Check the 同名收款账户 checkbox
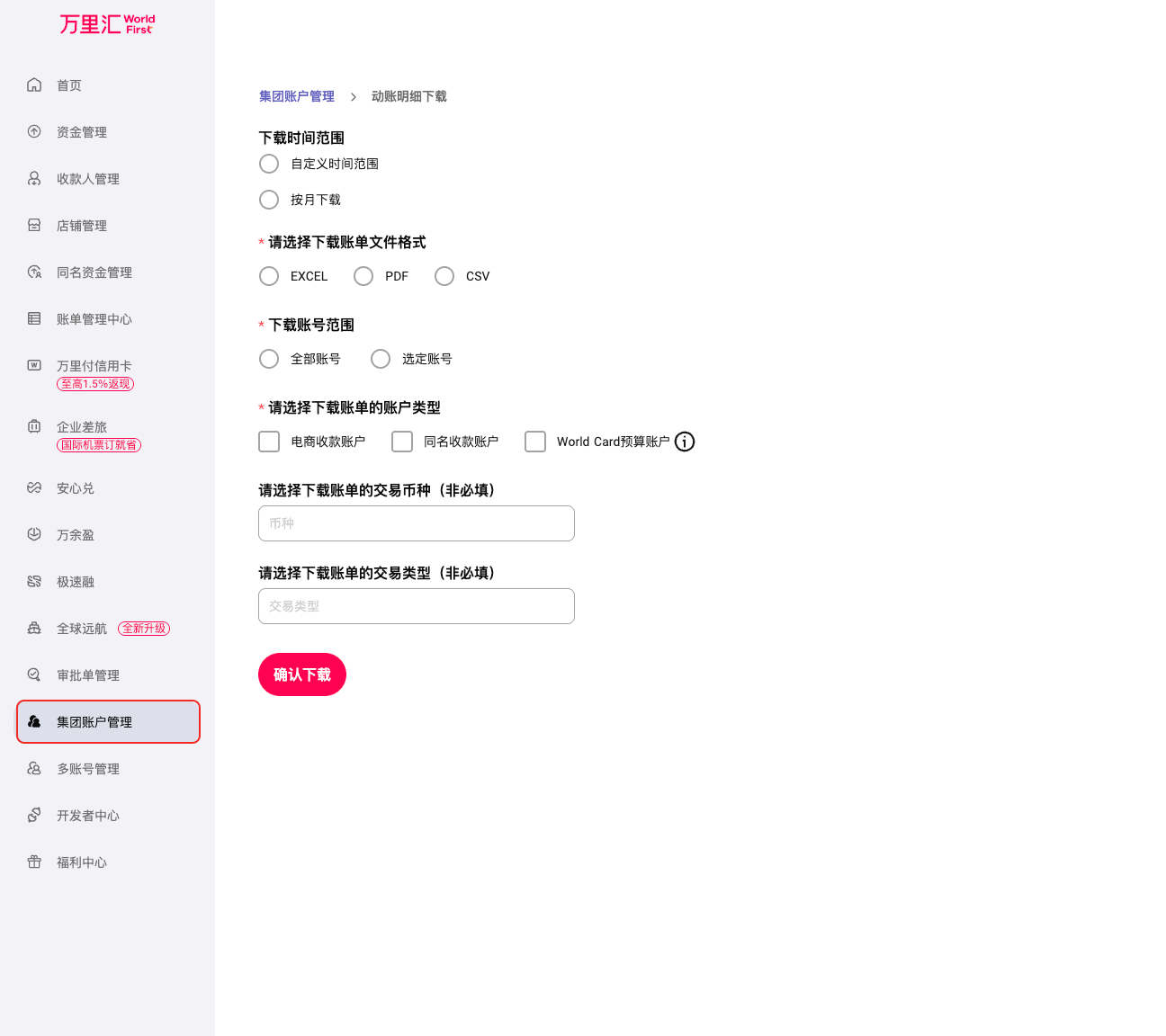 point(402,442)
